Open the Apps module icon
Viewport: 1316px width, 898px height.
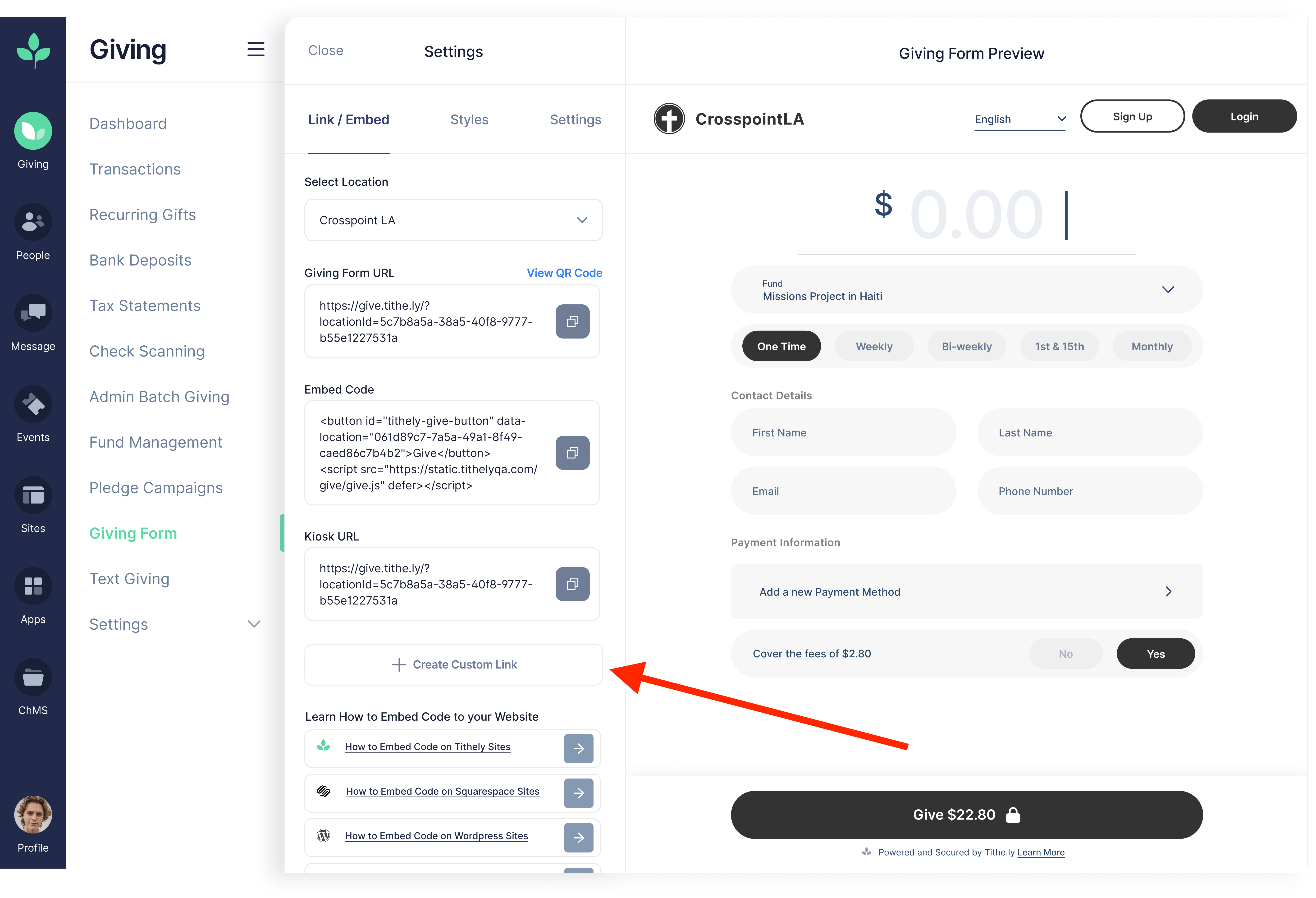click(x=33, y=586)
